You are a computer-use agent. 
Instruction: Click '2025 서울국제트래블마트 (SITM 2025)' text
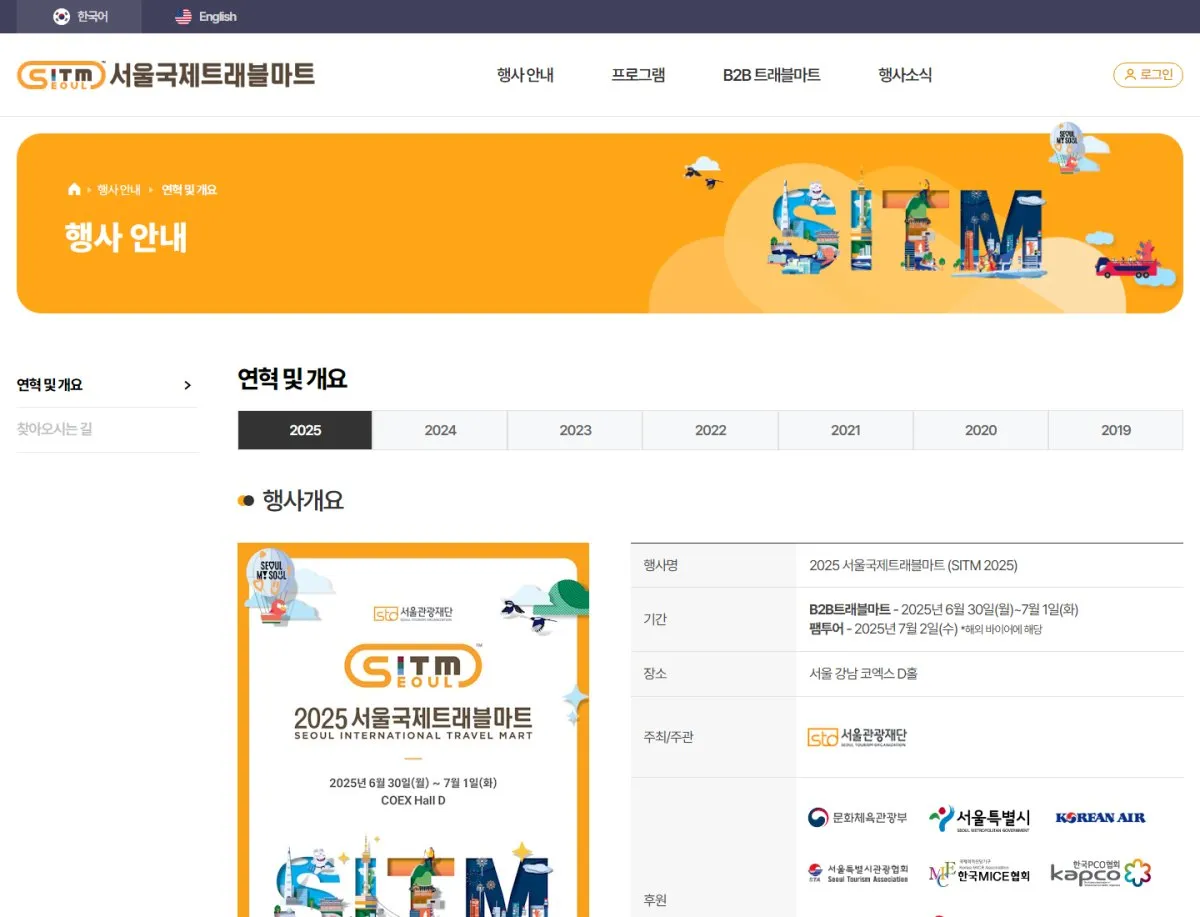tap(913, 565)
